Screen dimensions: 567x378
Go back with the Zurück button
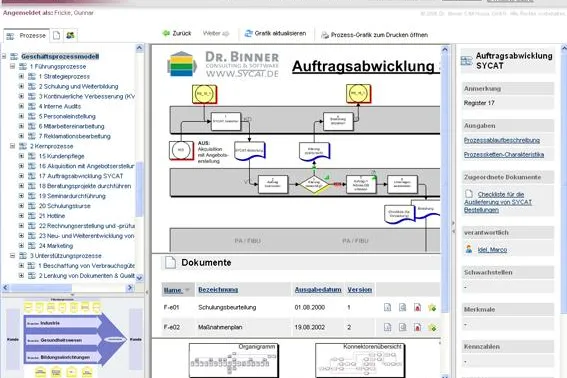click(x=176, y=33)
